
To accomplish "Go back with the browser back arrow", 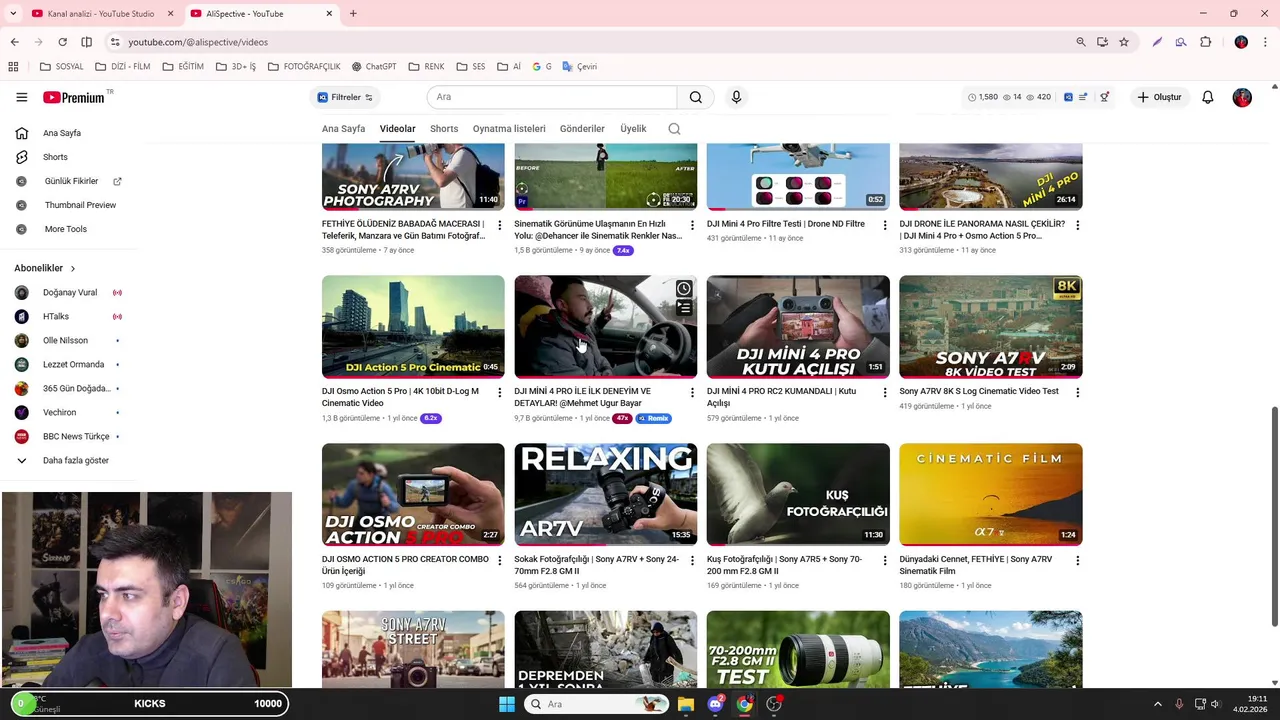I will click(14, 42).
